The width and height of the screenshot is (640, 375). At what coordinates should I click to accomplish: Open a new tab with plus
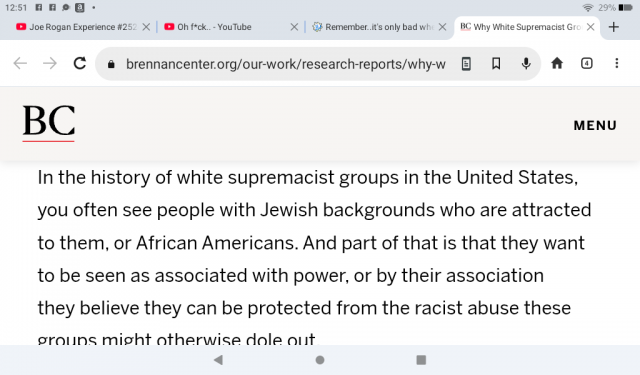(613, 27)
